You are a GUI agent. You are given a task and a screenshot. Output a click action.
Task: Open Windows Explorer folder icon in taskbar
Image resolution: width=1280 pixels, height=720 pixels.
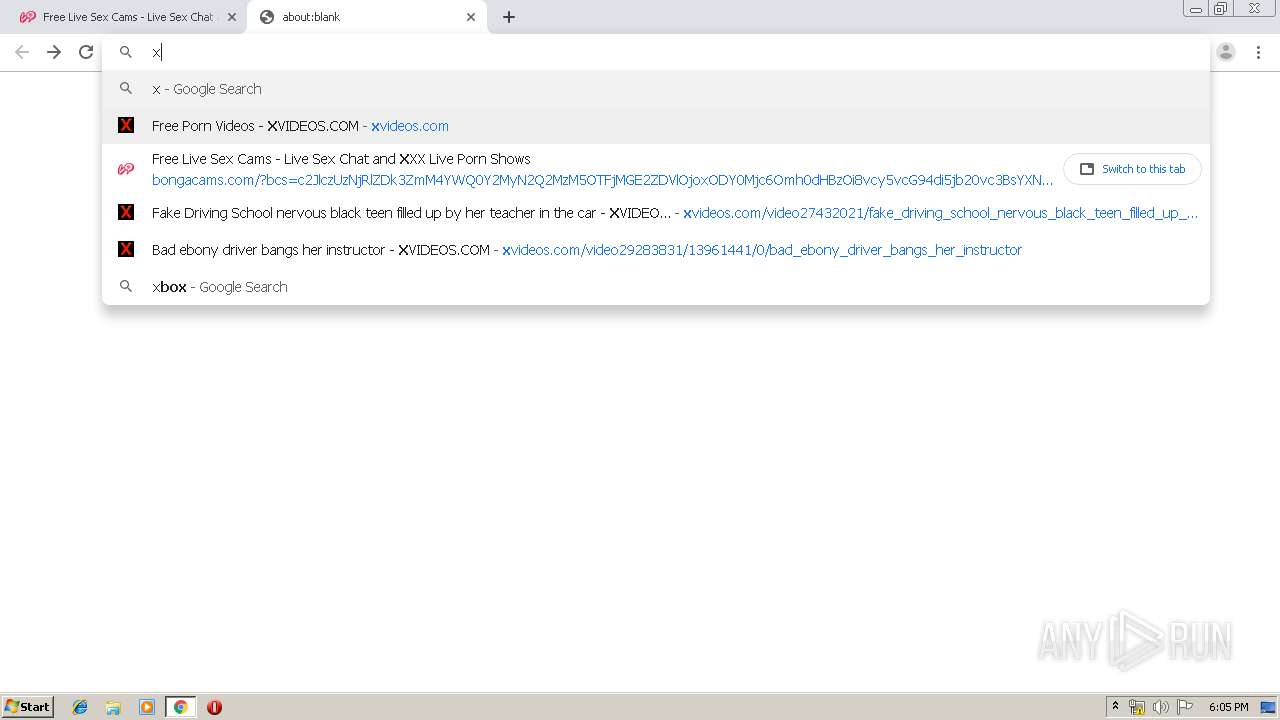click(x=113, y=707)
